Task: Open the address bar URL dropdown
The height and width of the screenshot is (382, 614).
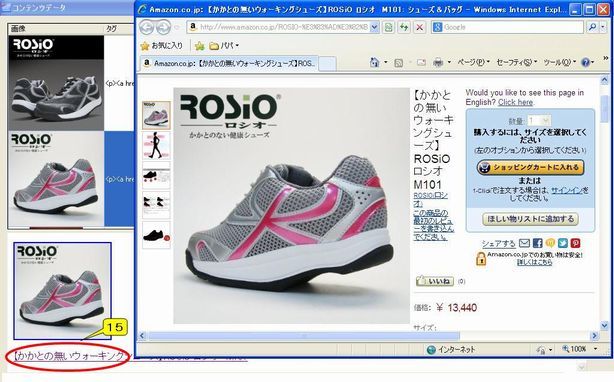Action: [x=374, y=27]
